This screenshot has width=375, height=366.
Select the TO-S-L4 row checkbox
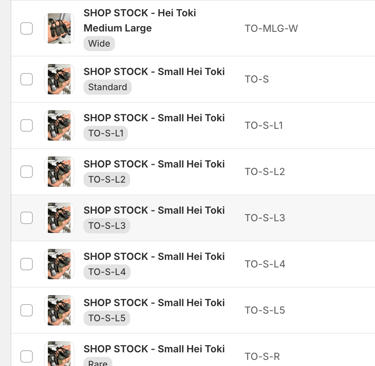coord(26,264)
